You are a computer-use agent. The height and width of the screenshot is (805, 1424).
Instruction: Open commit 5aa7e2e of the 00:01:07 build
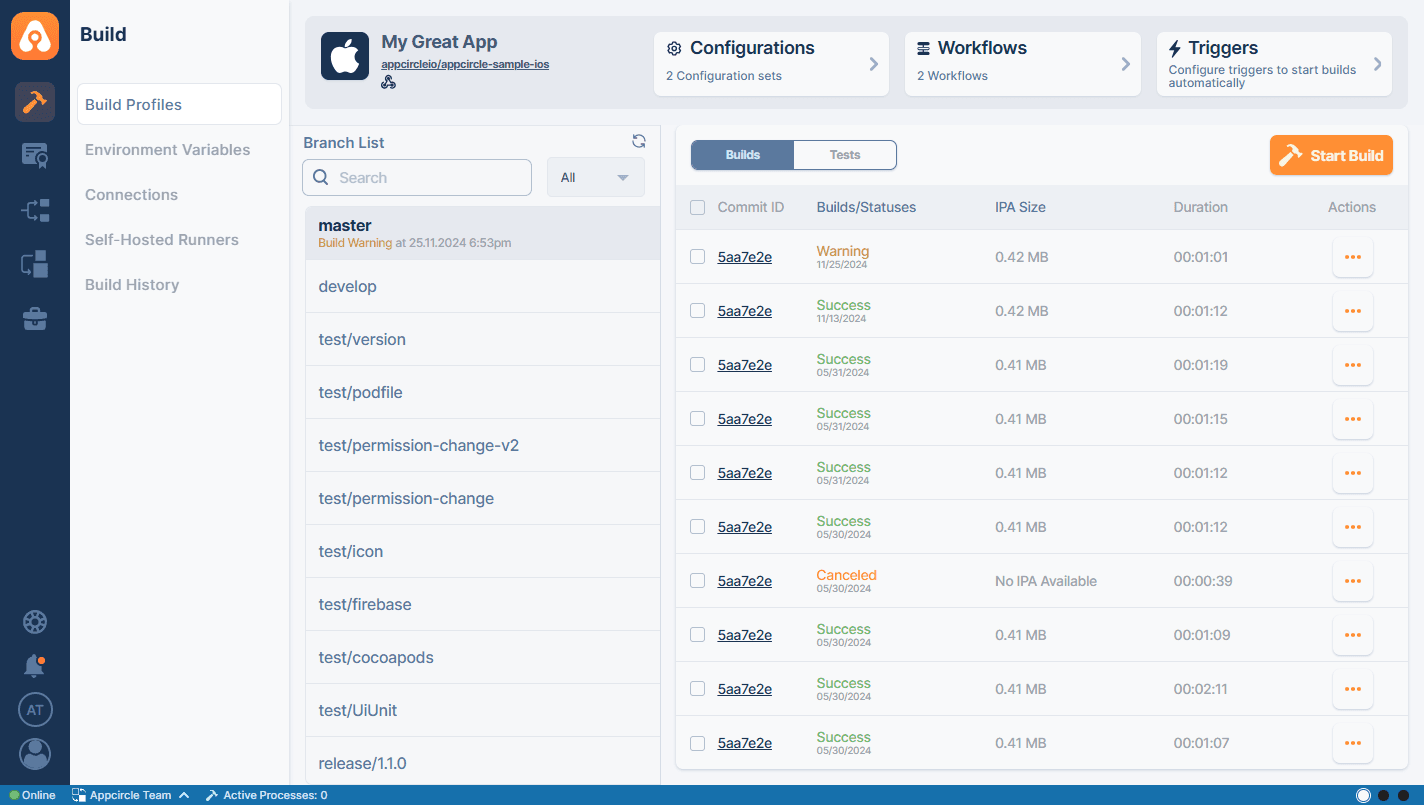point(745,743)
